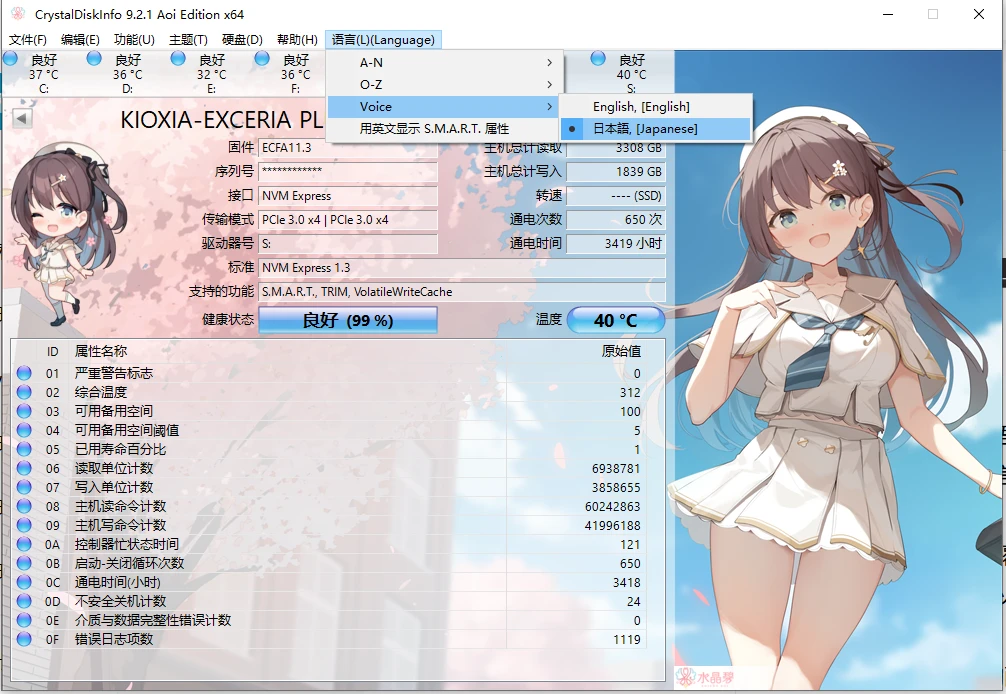Image resolution: width=1006 pixels, height=694 pixels.
Task: Click status orb for attribute 03 可用备用空间
Action: coord(24,411)
